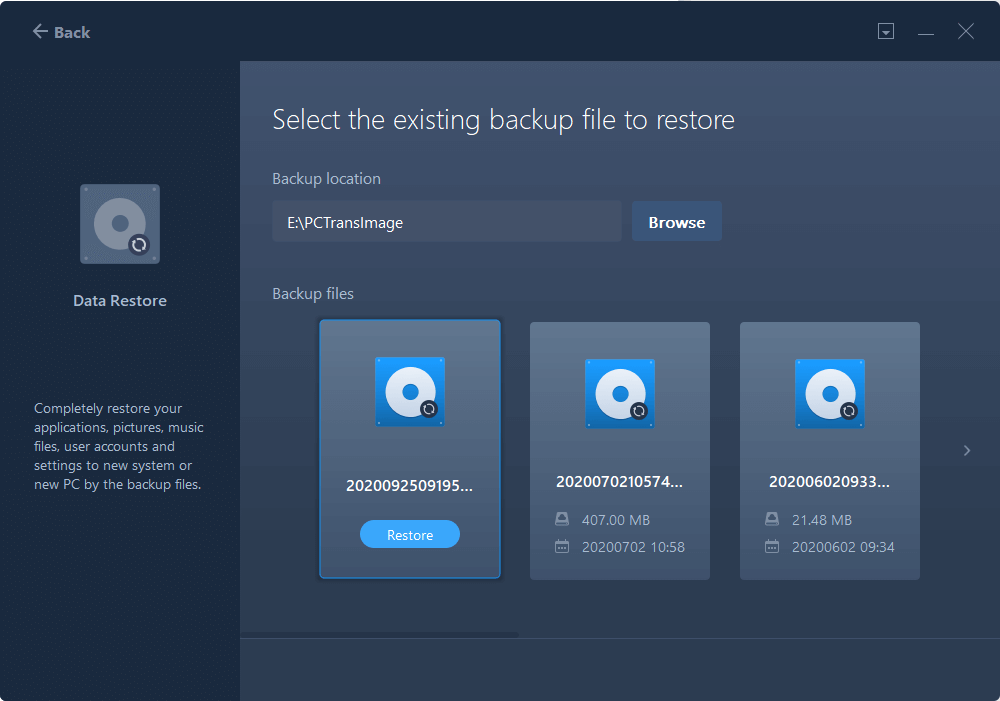Click the 2020070210574... backup file name
The height and width of the screenshot is (701, 1000).
[620, 482]
